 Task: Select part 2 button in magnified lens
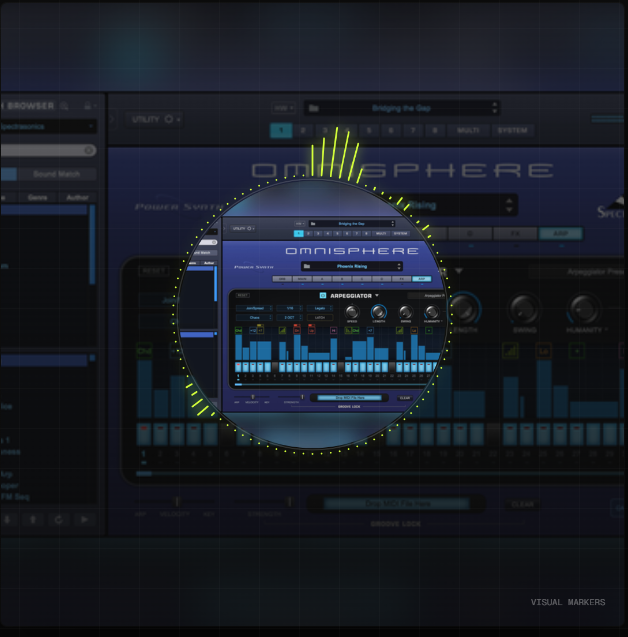click(308, 234)
